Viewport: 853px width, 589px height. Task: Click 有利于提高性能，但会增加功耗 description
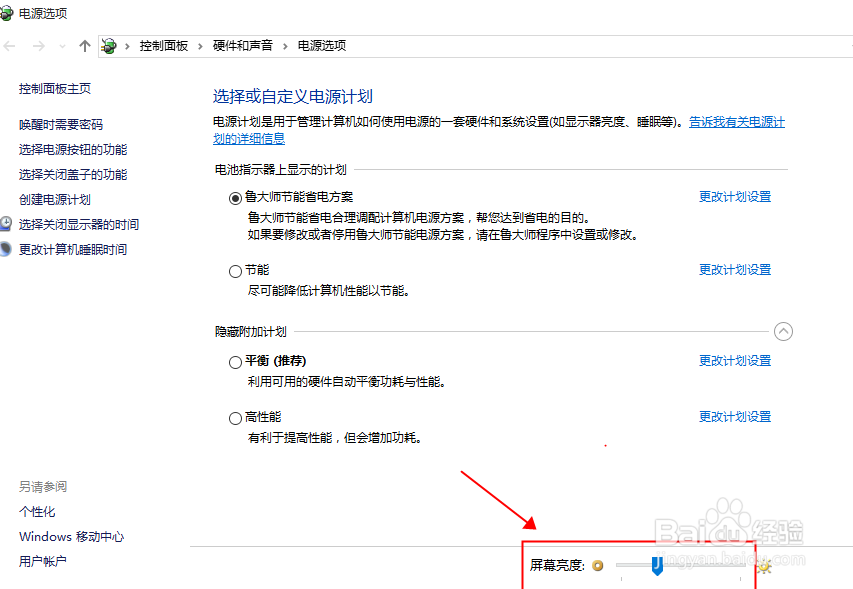(335, 438)
